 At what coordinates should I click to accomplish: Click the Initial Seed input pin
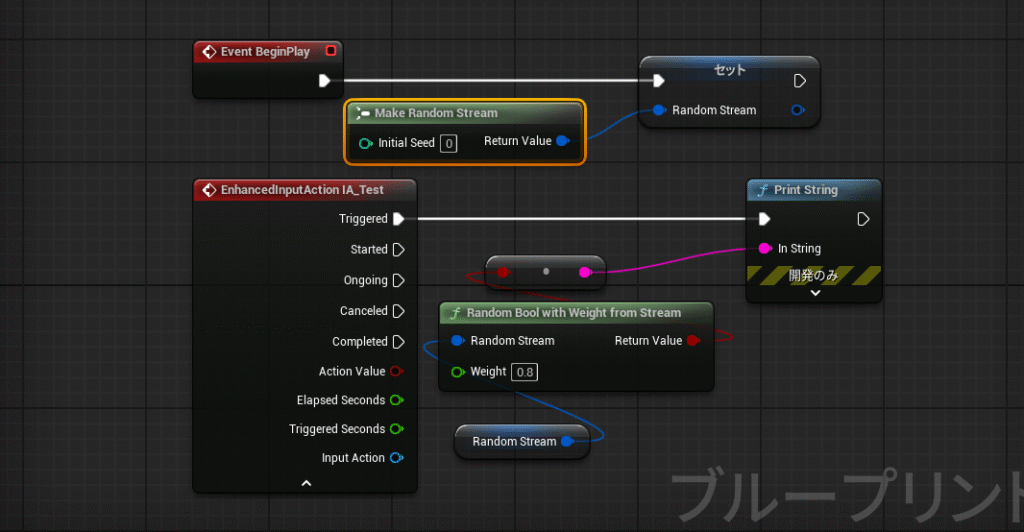[366, 143]
